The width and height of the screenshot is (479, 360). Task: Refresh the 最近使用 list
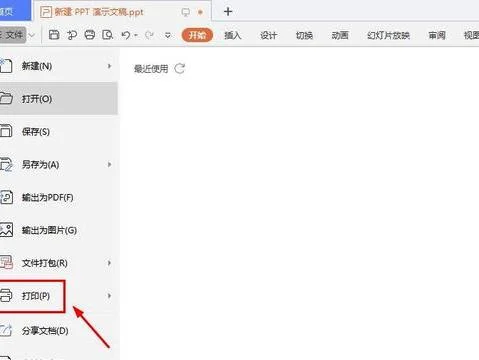tap(180, 68)
